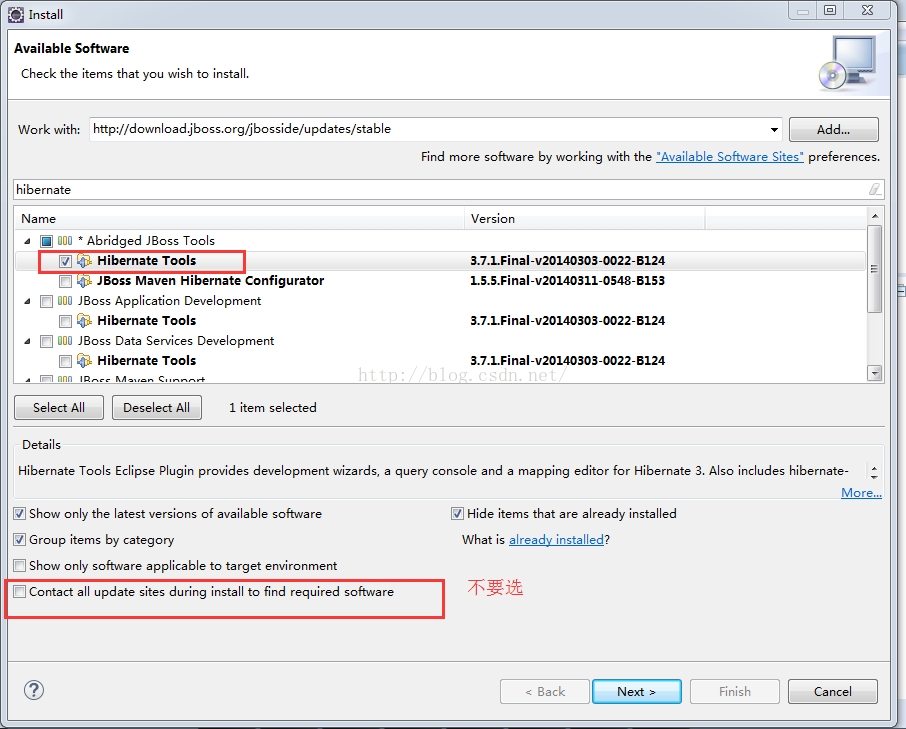Click the Deselect All button
The image size is (906, 729).
coord(157,408)
